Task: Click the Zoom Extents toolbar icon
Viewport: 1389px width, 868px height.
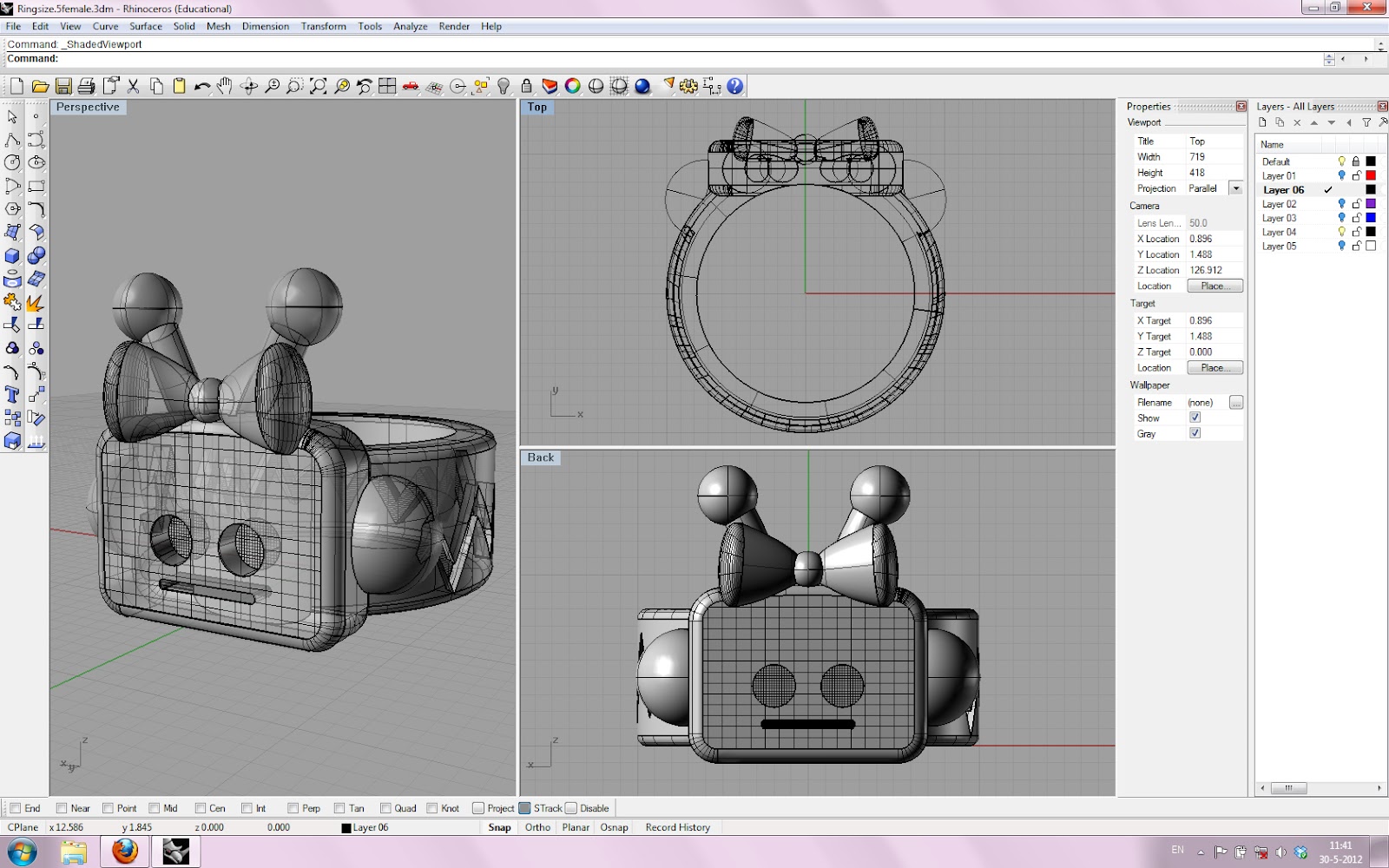Action: (318, 86)
